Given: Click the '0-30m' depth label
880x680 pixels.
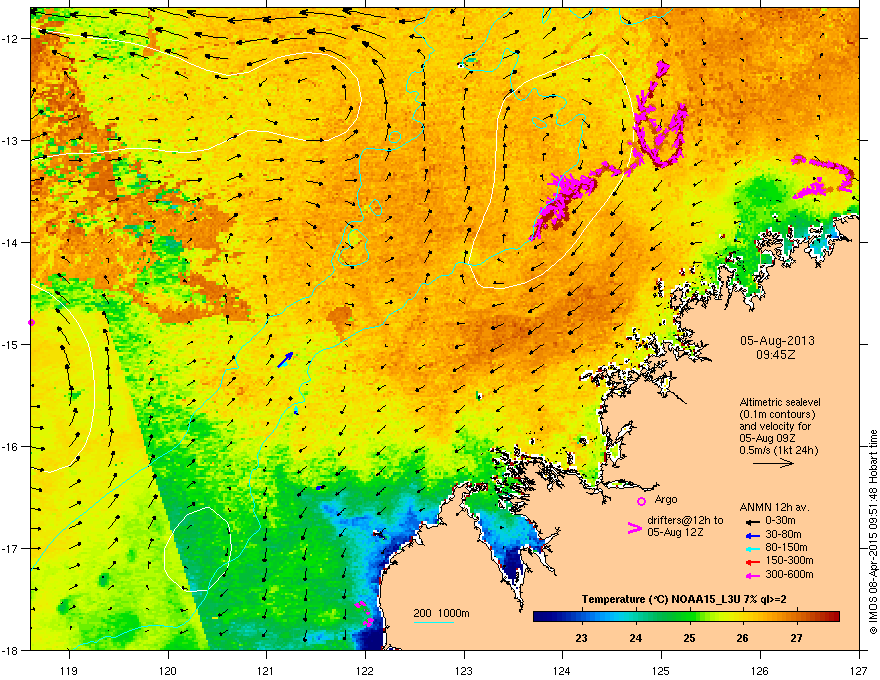Looking at the screenshot, I should tap(780, 521).
